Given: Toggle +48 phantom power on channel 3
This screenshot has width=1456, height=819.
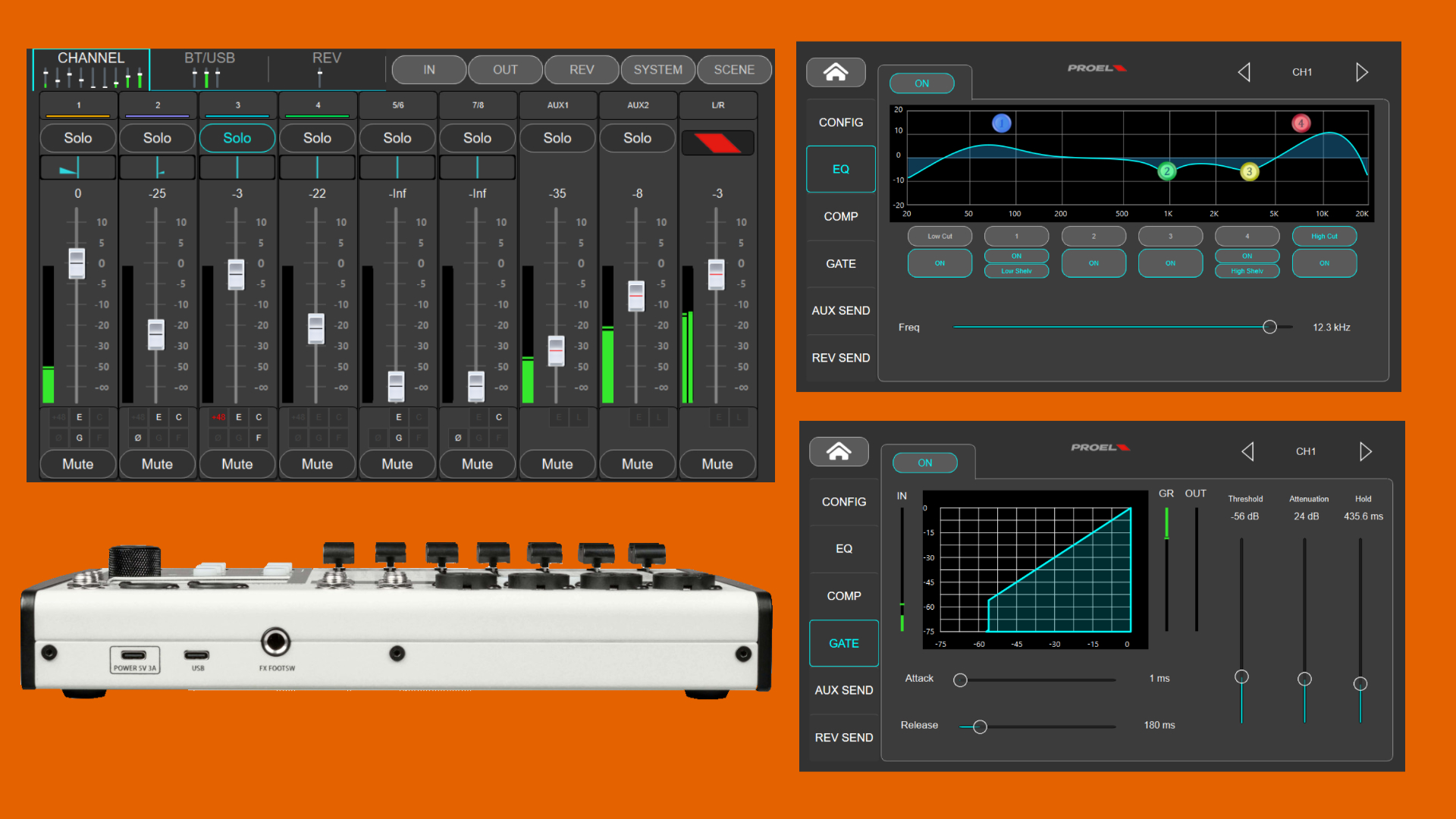Looking at the screenshot, I should coord(218,417).
